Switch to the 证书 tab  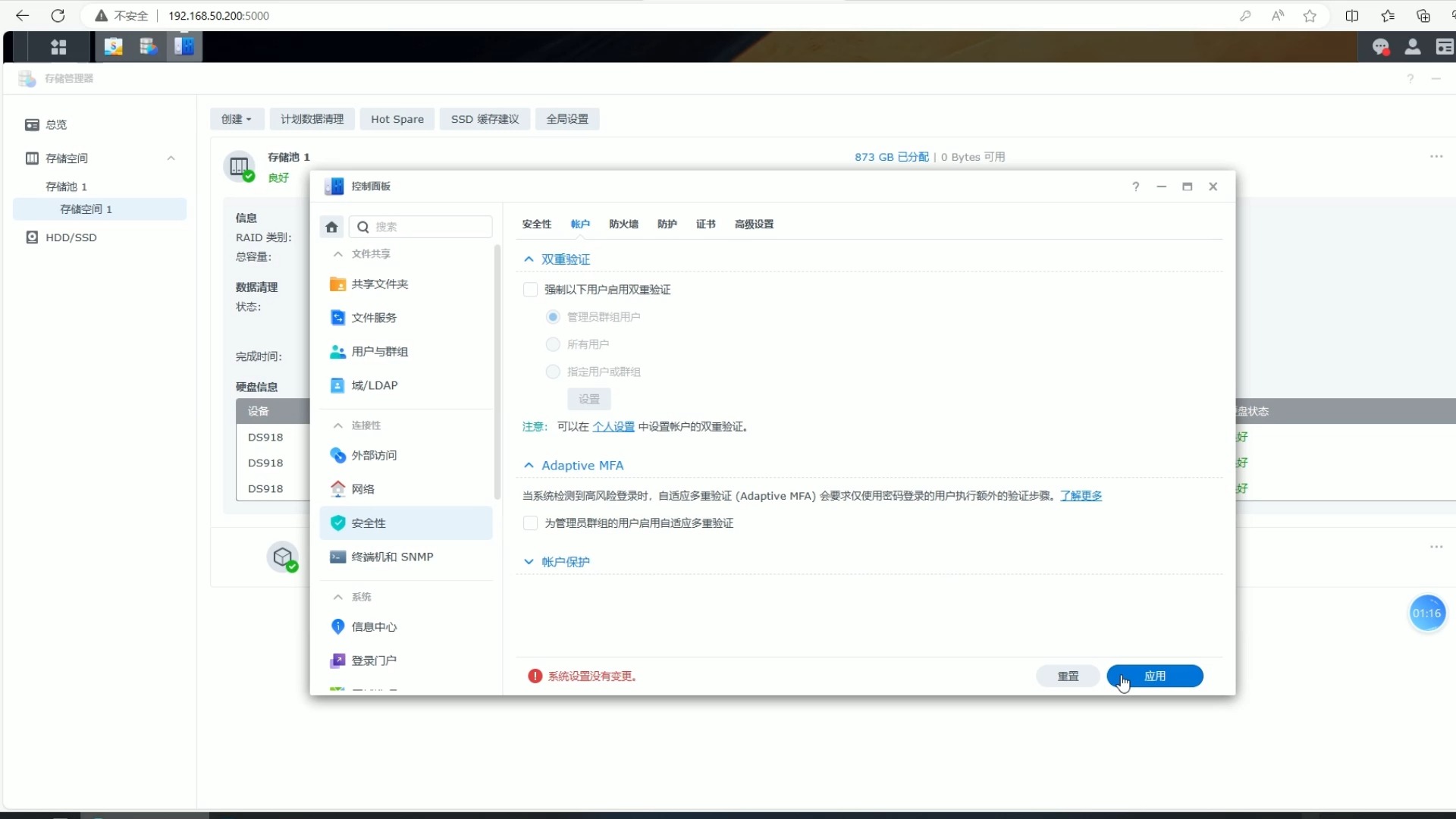(705, 224)
